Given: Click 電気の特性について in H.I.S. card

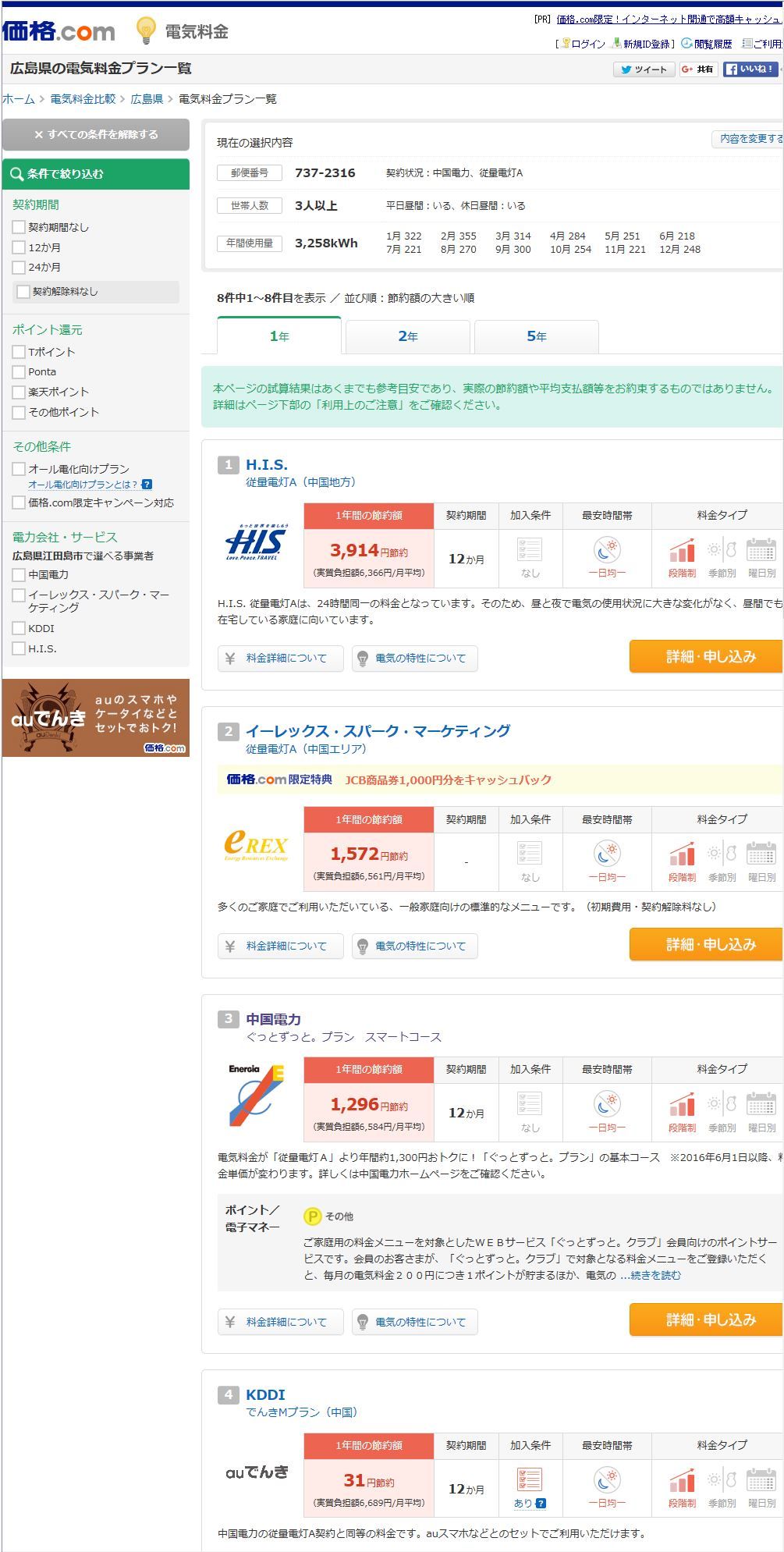Looking at the screenshot, I should [x=415, y=659].
